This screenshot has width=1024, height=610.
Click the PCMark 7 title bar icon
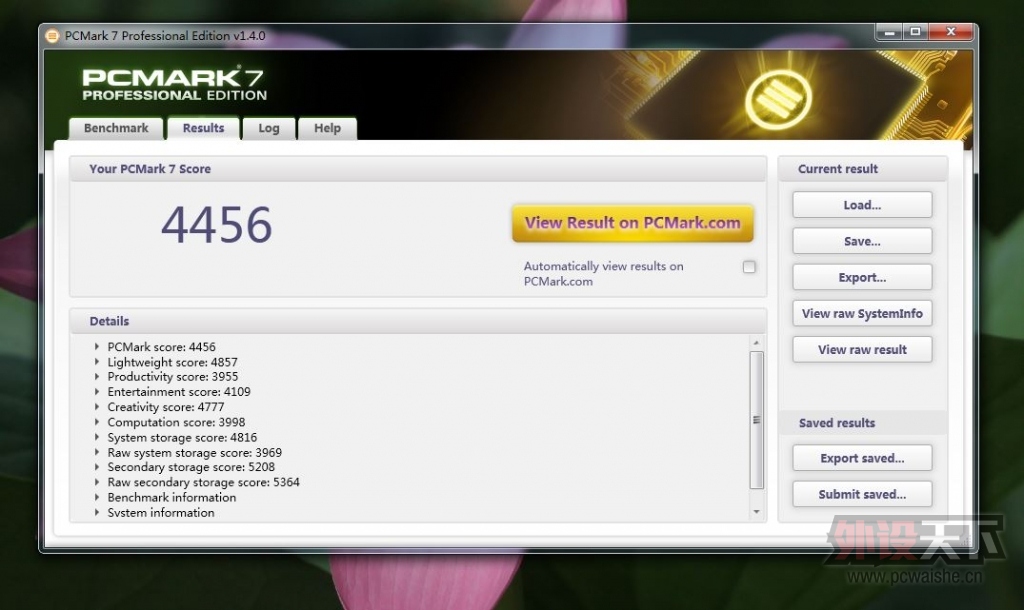tap(52, 36)
